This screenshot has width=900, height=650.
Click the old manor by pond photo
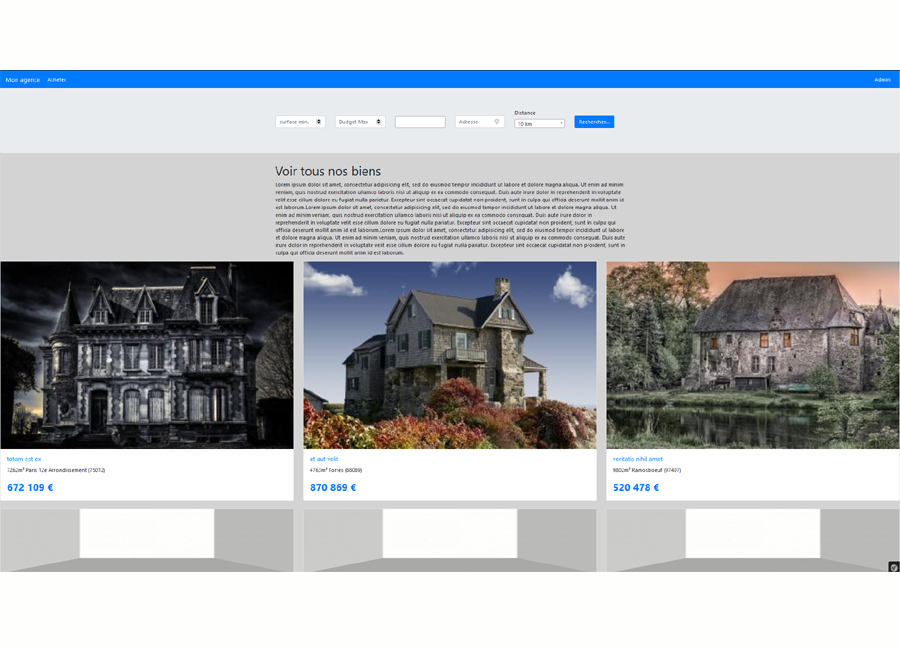752,355
